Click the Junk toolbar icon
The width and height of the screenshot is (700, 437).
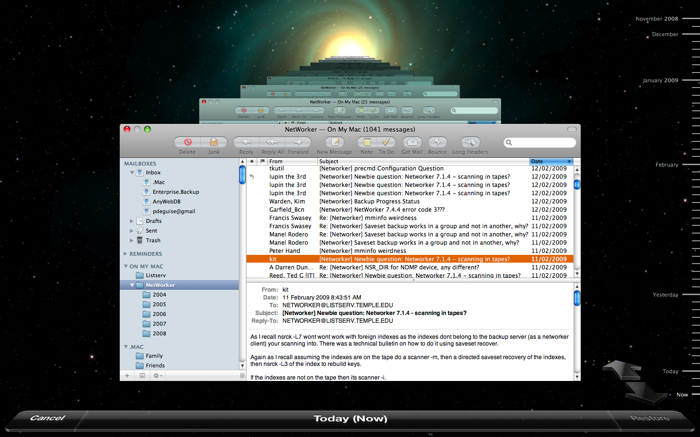214,142
